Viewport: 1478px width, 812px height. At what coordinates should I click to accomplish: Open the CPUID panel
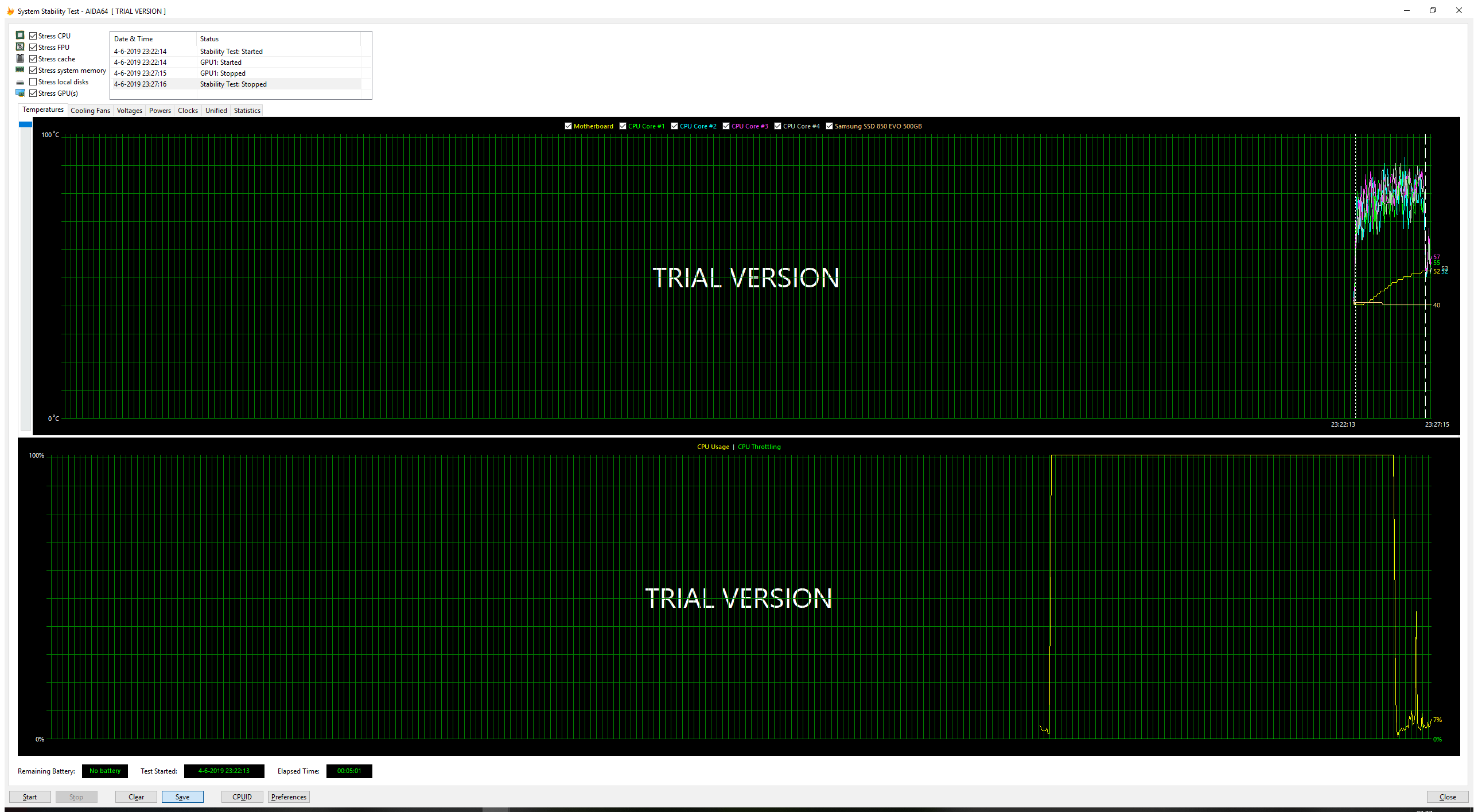[242, 797]
